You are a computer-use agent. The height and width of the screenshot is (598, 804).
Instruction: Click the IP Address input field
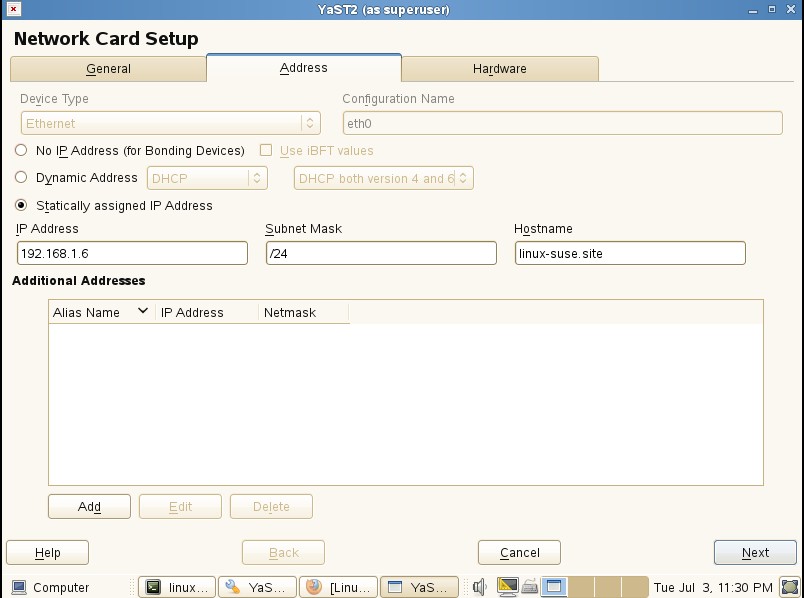132,253
